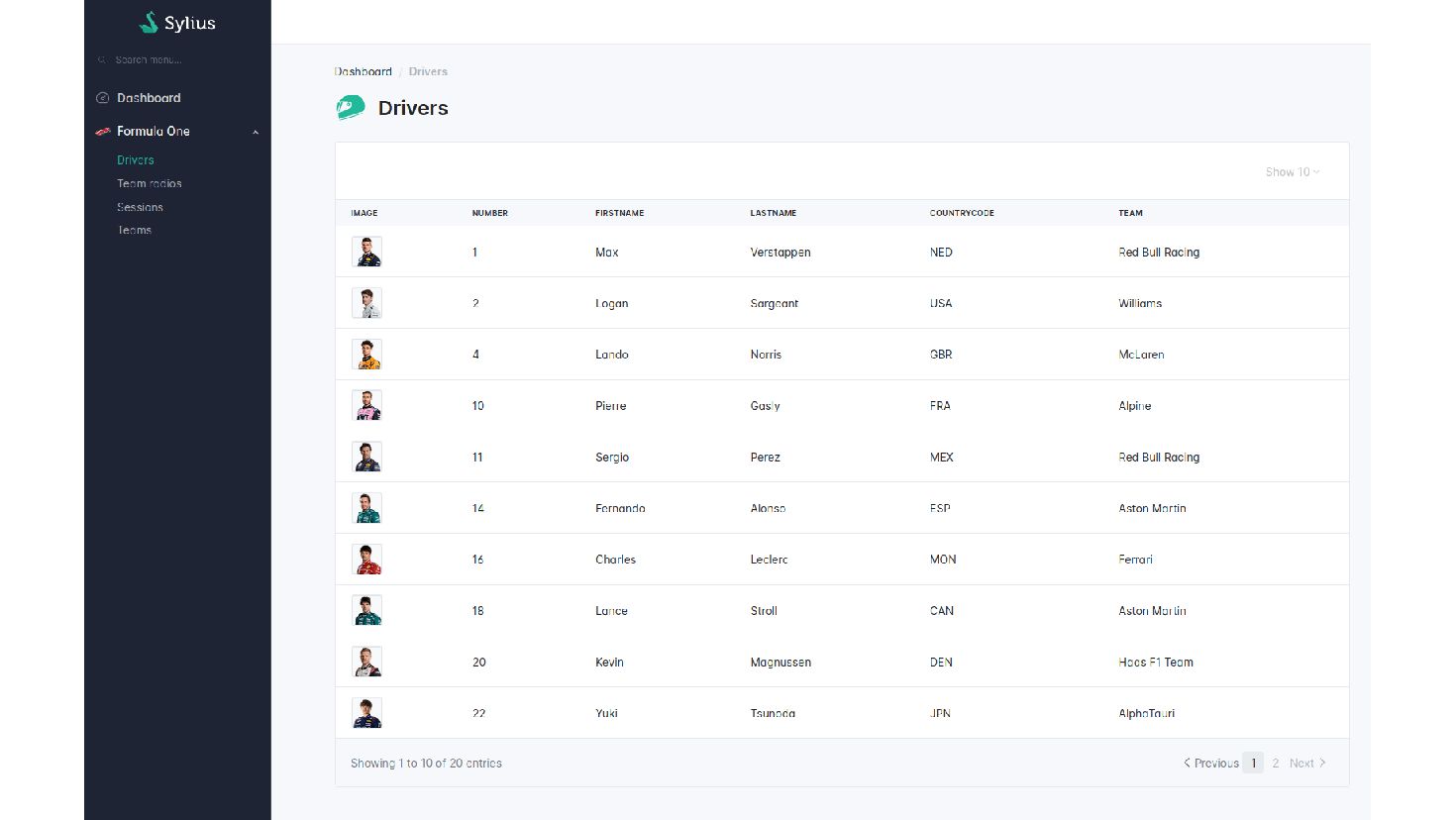This screenshot has height=820, width=1456.
Task: Click the IMAGE column header
Action: pyautogui.click(x=364, y=213)
